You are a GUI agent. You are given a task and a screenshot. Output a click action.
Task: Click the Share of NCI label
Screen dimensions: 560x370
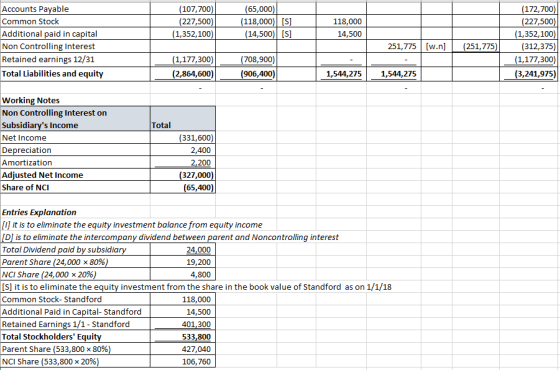[25, 188]
